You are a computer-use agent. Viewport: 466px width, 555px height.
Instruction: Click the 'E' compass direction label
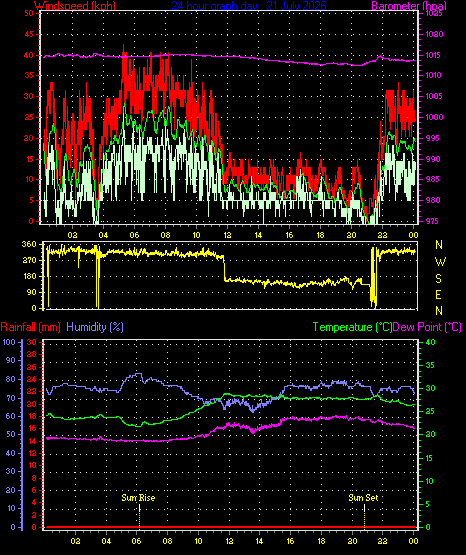click(x=438, y=294)
